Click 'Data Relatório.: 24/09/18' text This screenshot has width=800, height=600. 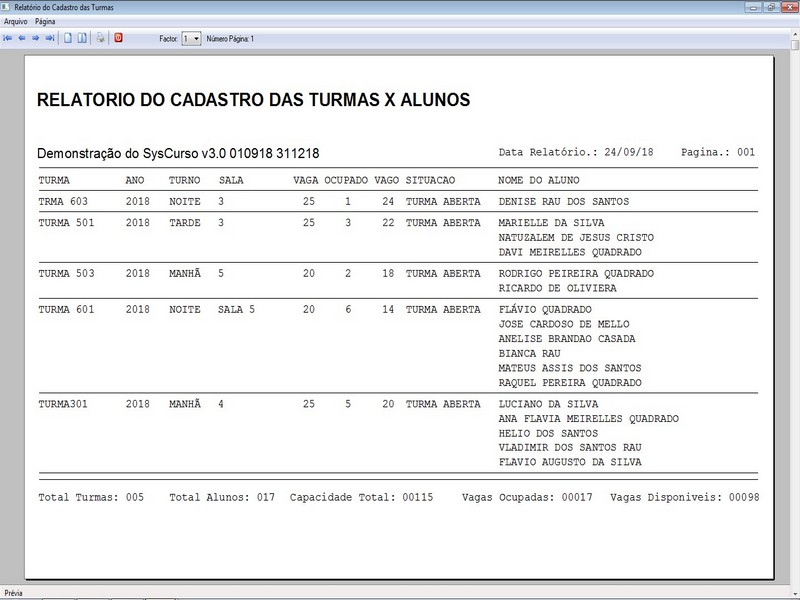(x=576, y=152)
